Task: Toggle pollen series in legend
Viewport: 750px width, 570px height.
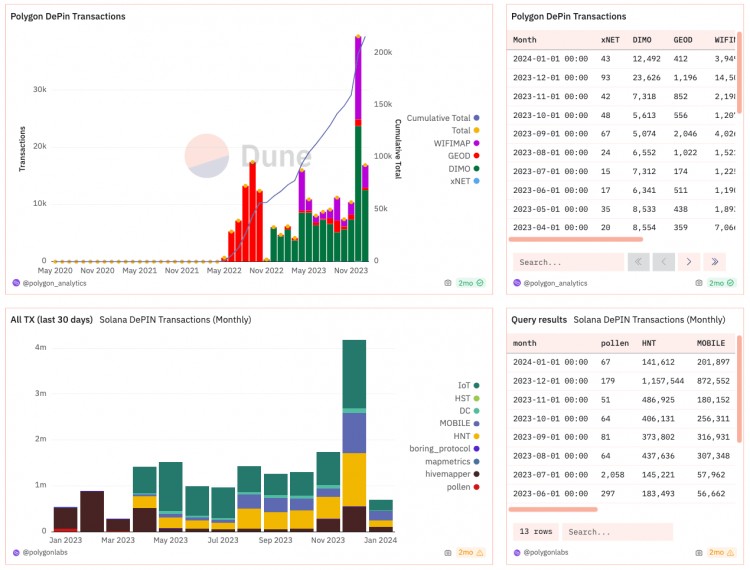Action: point(463,487)
